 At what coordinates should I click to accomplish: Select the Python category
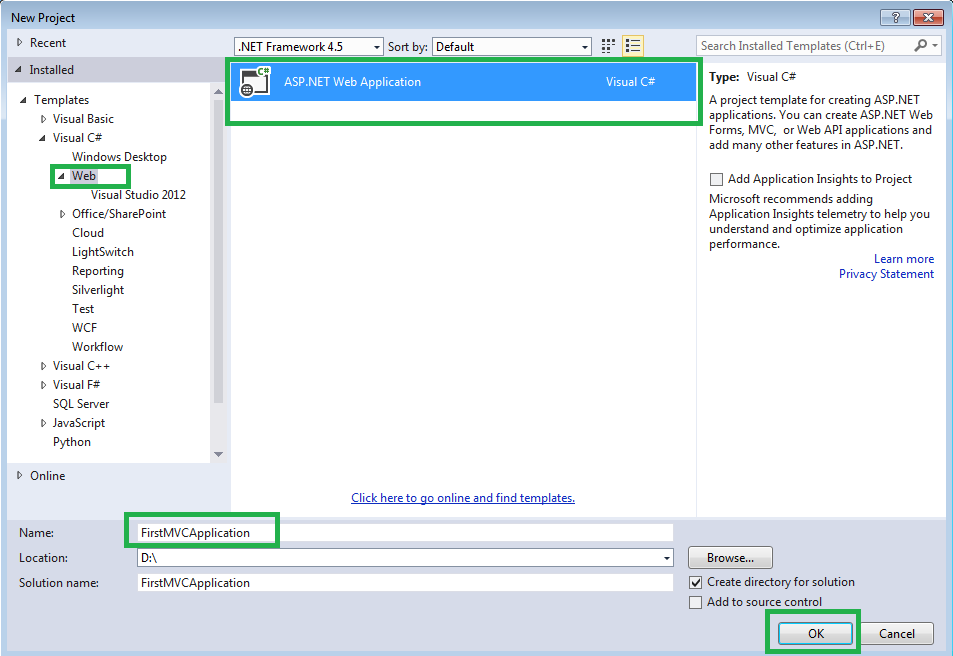pos(72,442)
